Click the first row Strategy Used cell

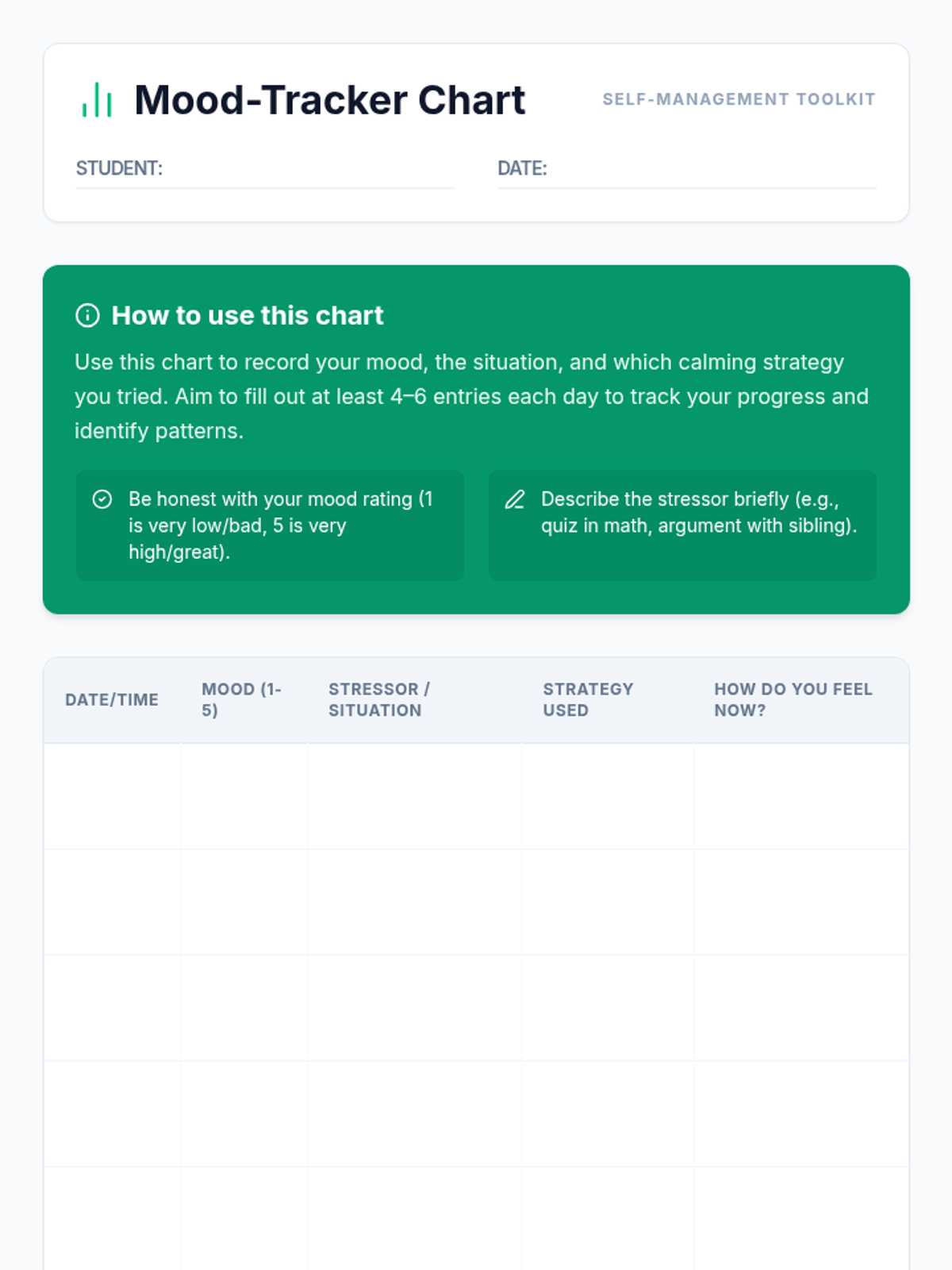coord(608,796)
